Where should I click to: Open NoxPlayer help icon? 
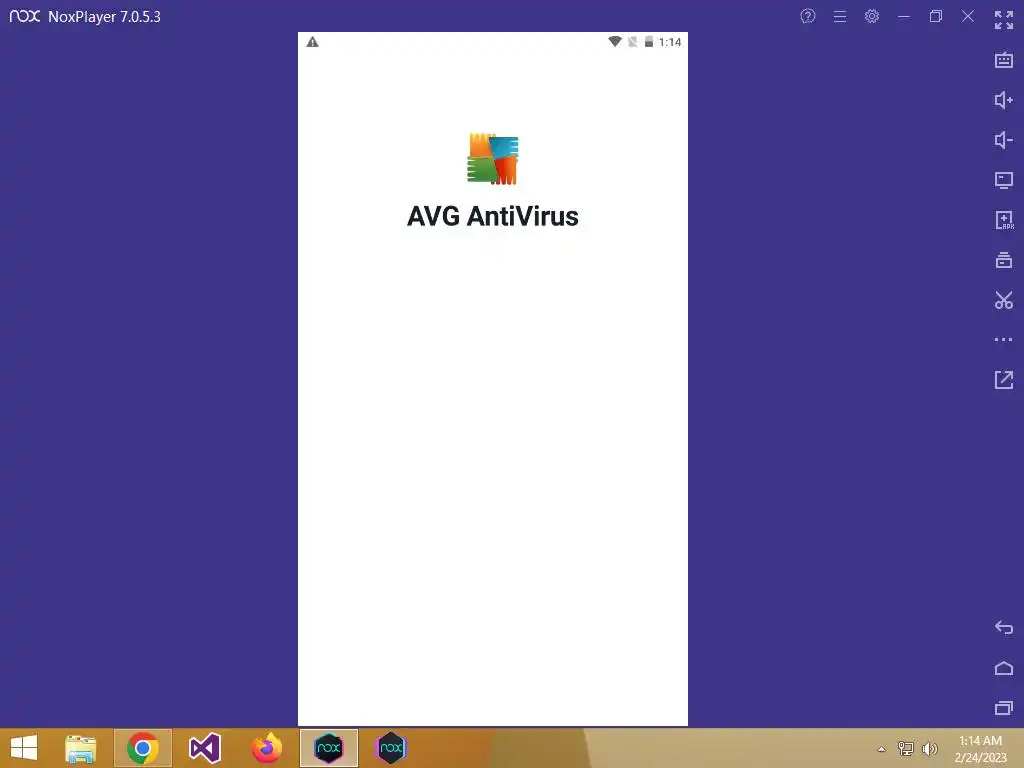tap(808, 16)
